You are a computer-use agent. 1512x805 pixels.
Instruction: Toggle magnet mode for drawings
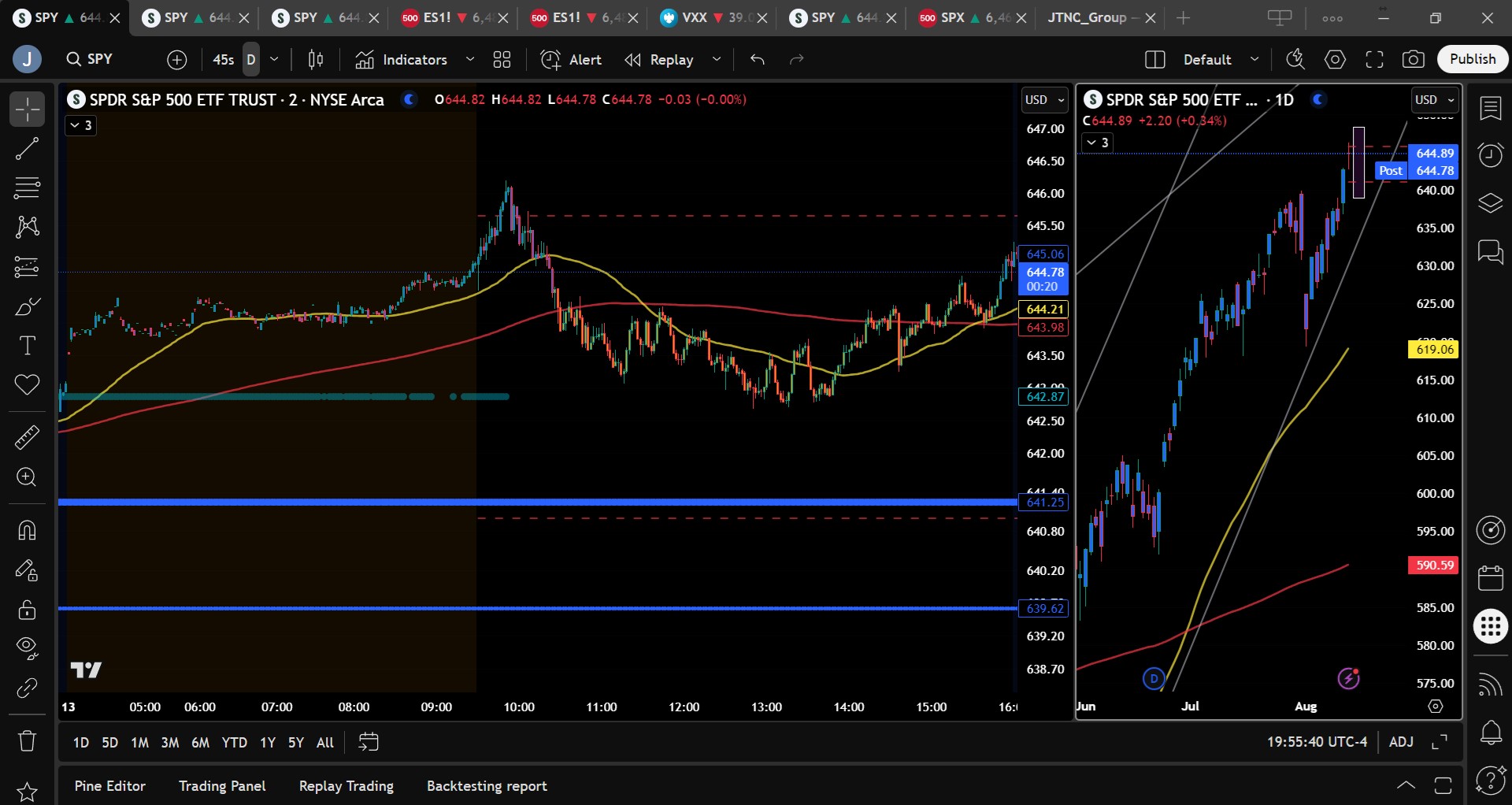coord(27,530)
